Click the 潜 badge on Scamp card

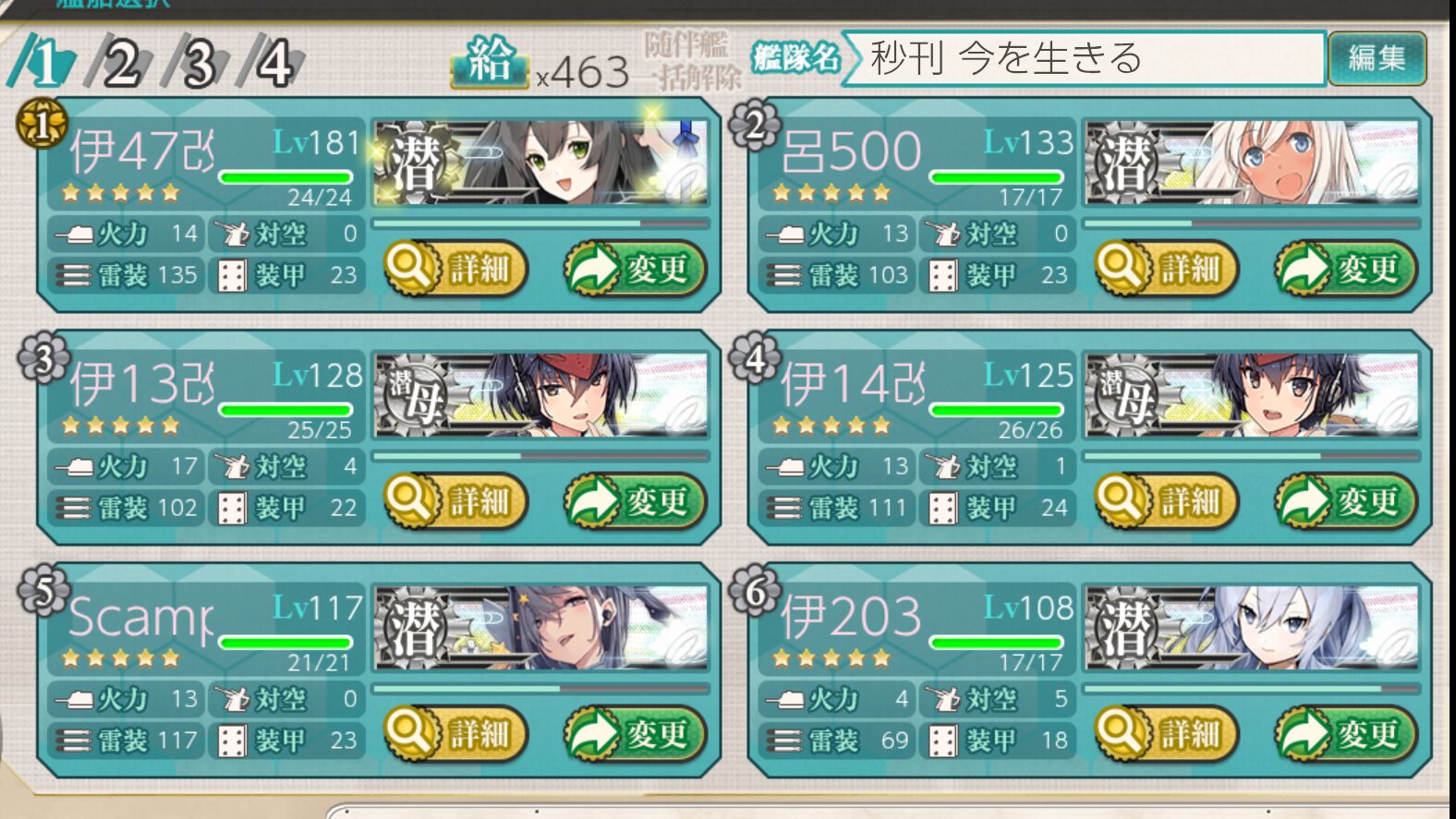point(414,629)
